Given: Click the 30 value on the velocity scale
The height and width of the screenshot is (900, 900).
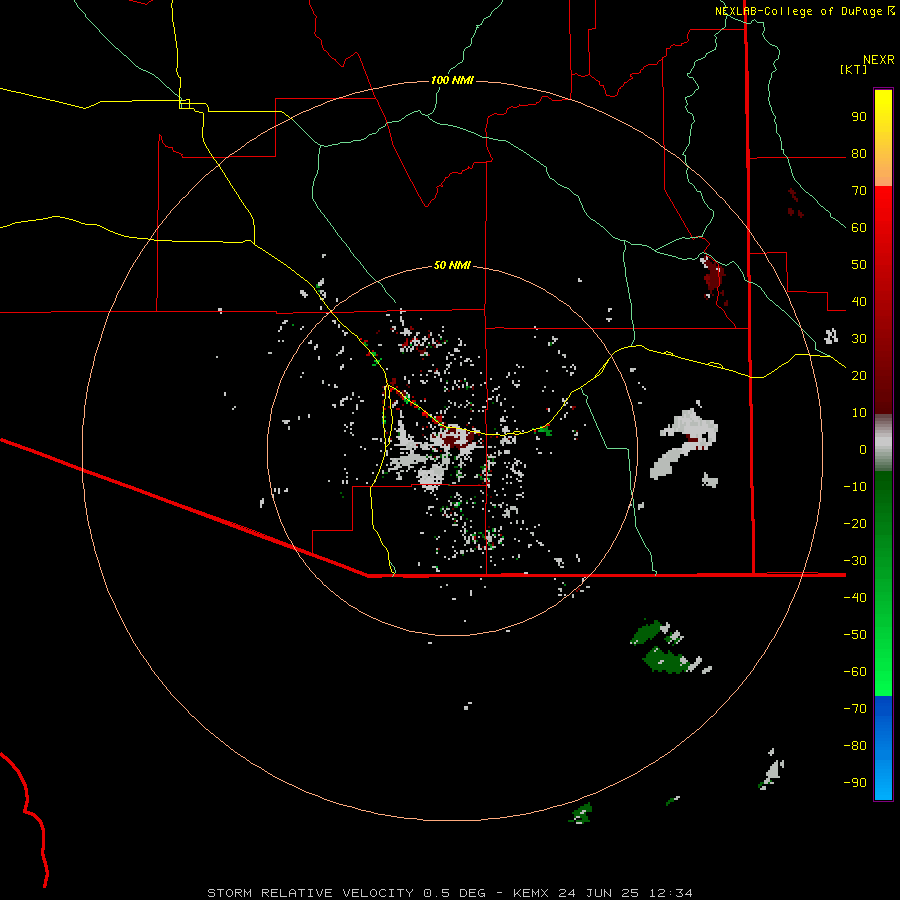Looking at the screenshot, I should (859, 339).
